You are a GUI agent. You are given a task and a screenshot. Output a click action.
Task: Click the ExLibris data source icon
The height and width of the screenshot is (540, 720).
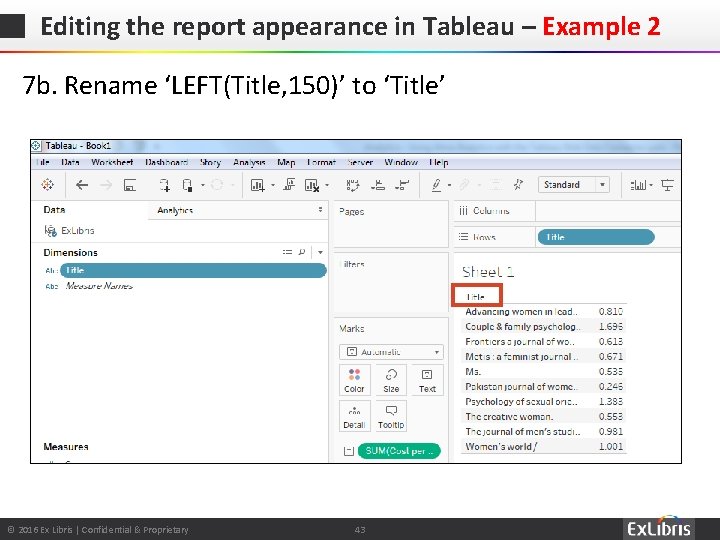[x=50, y=231]
